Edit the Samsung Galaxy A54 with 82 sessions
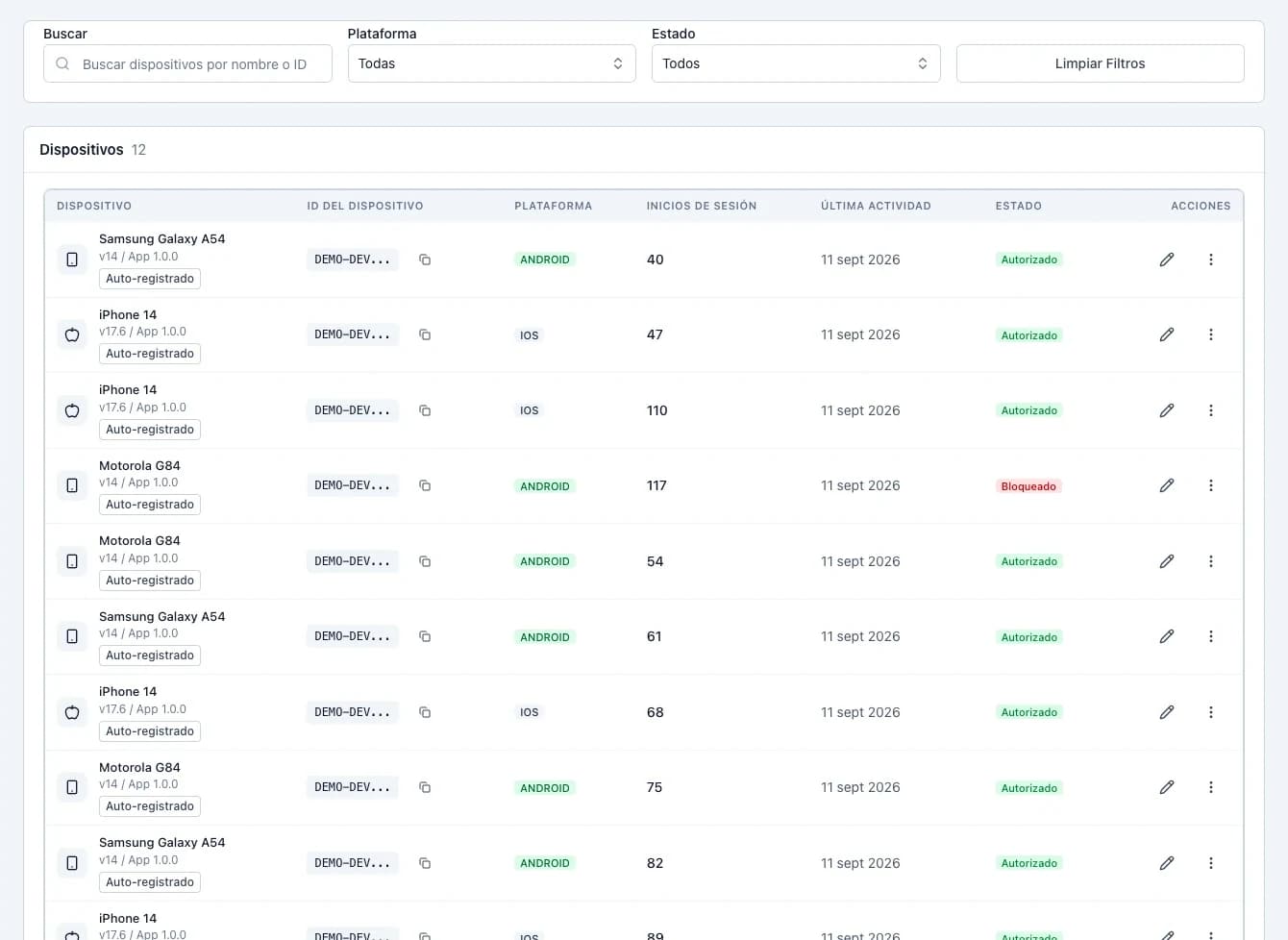The height and width of the screenshot is (940, 1288). (x=1167, y=863)
